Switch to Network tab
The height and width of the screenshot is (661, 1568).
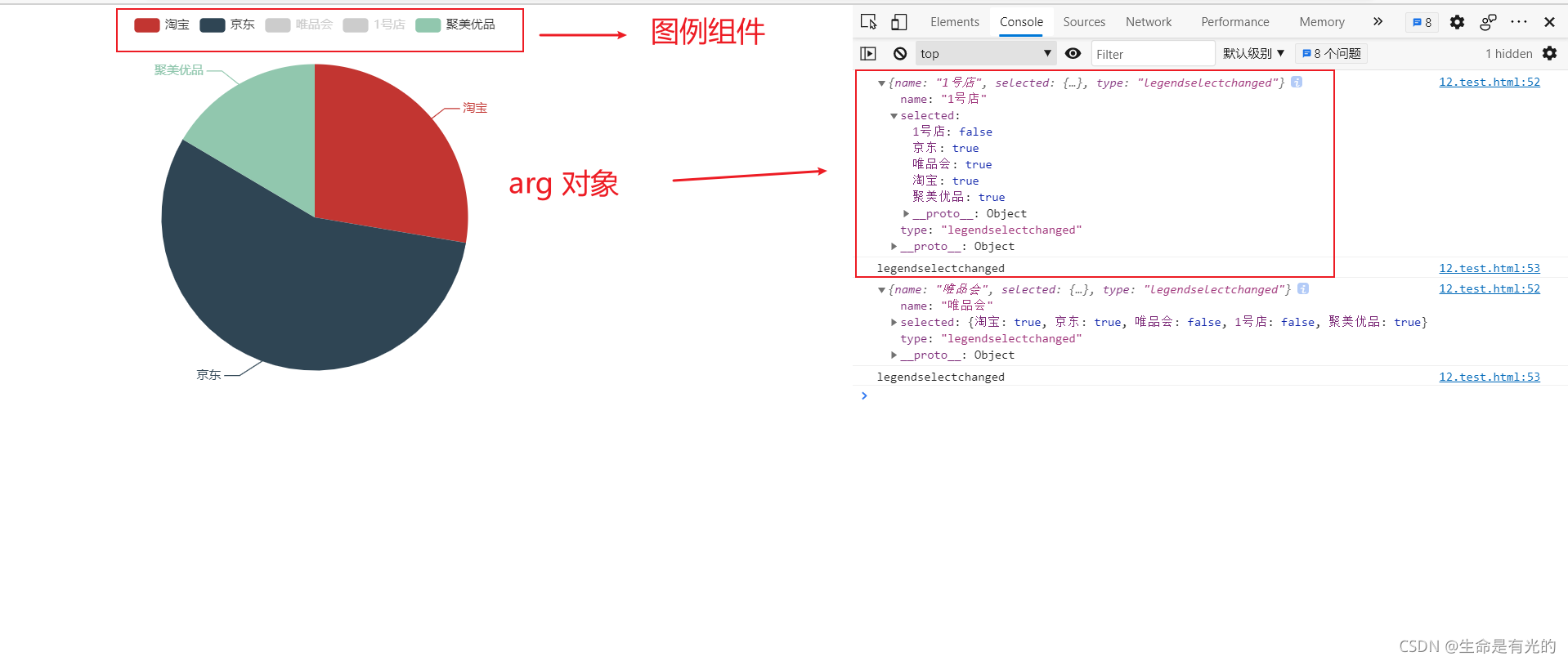pyautogui.click(x=1149, y=22)
